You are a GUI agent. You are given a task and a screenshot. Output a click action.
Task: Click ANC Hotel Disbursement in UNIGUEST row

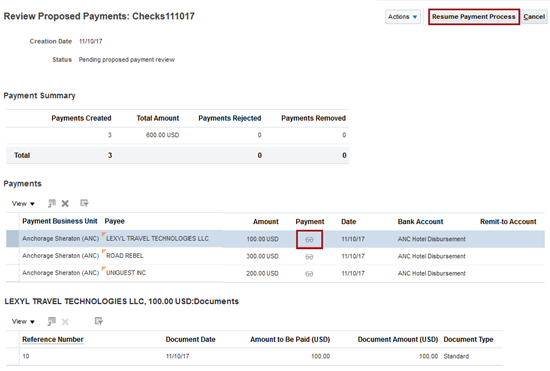pyautogui.click(x=431, y=274)
